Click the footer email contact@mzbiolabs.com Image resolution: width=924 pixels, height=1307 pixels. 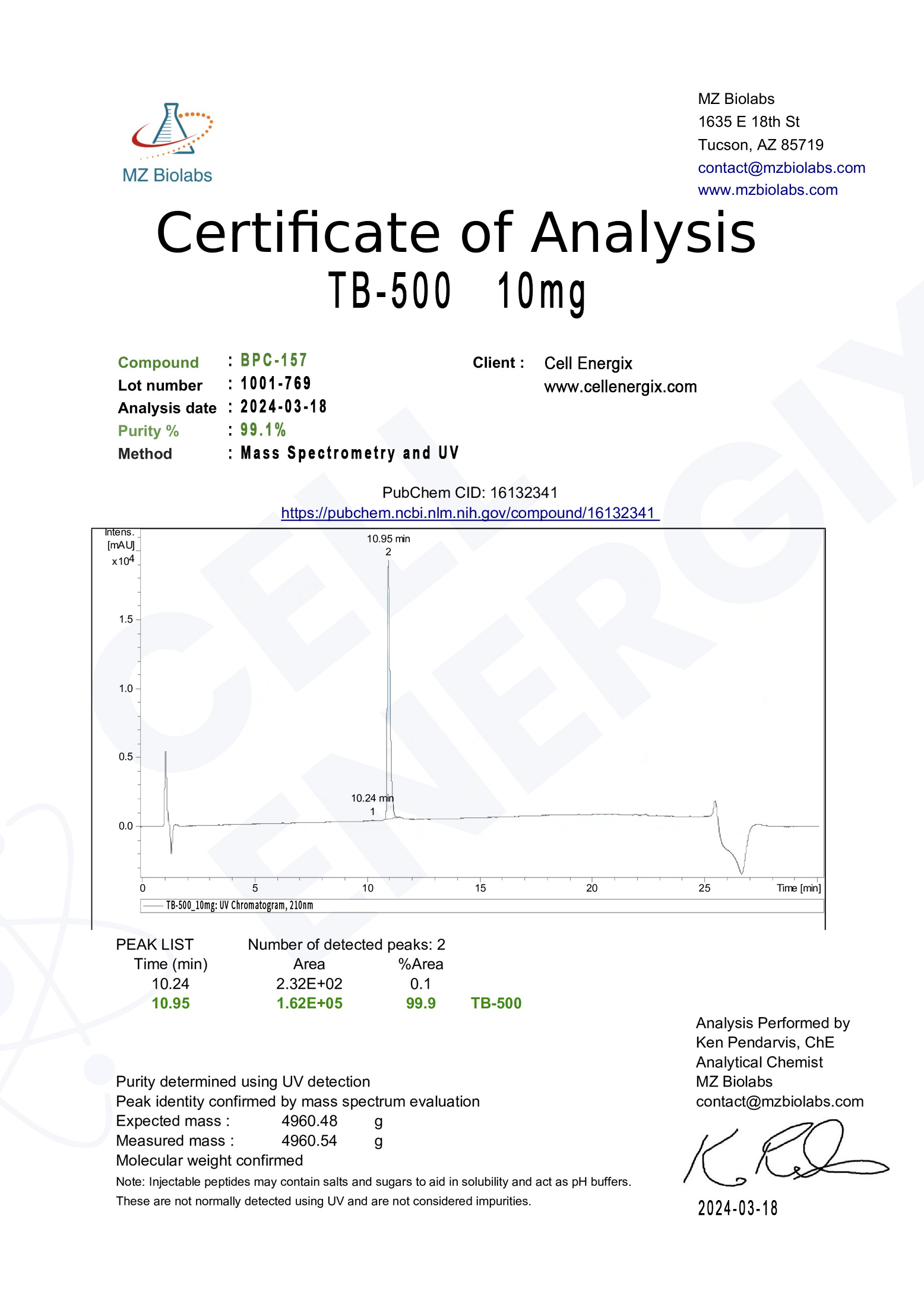[779, 1101]
